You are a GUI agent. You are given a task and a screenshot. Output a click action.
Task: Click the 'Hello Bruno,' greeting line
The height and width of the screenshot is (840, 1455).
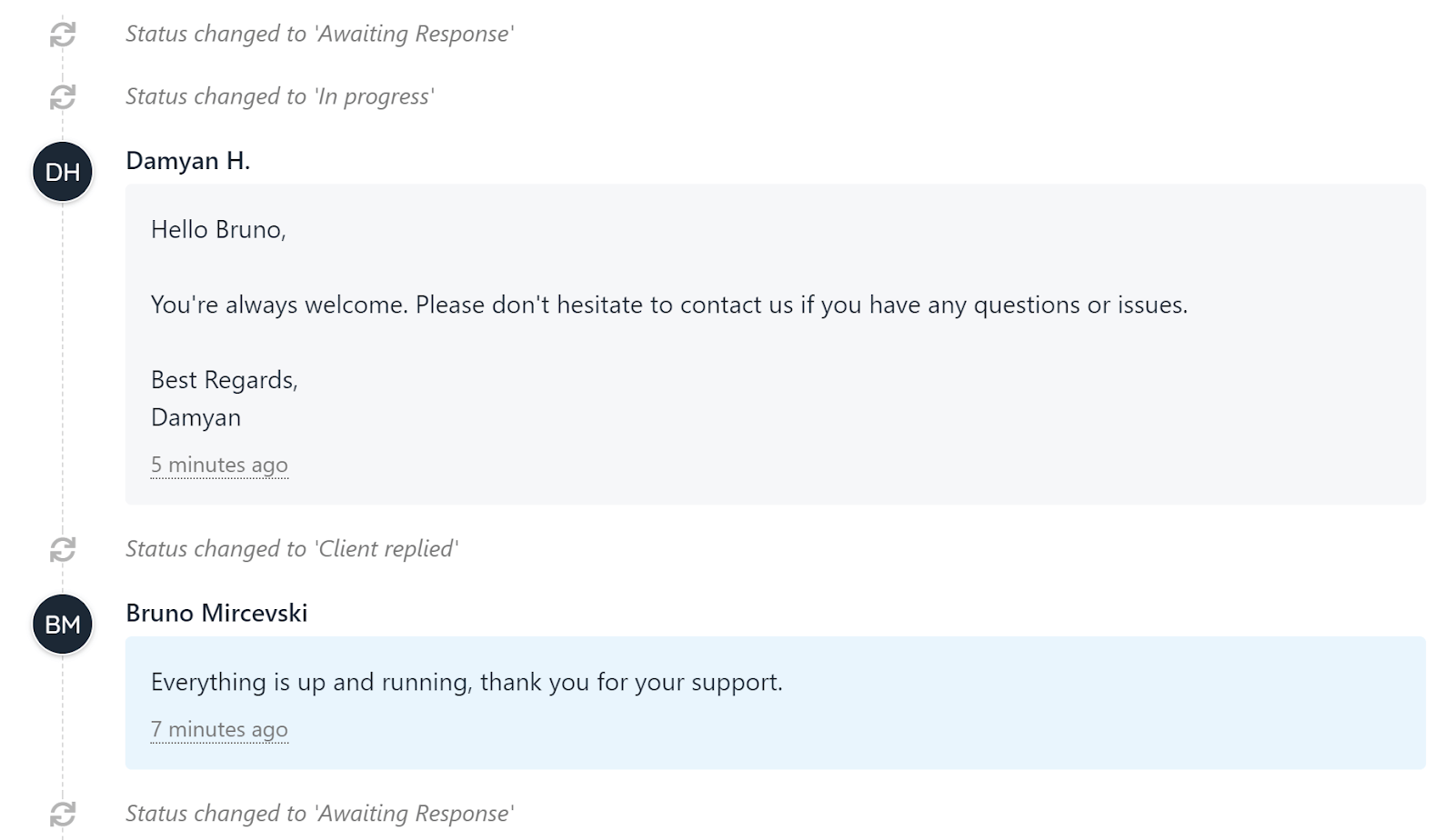pyautogui.click(x=218, y=230)
